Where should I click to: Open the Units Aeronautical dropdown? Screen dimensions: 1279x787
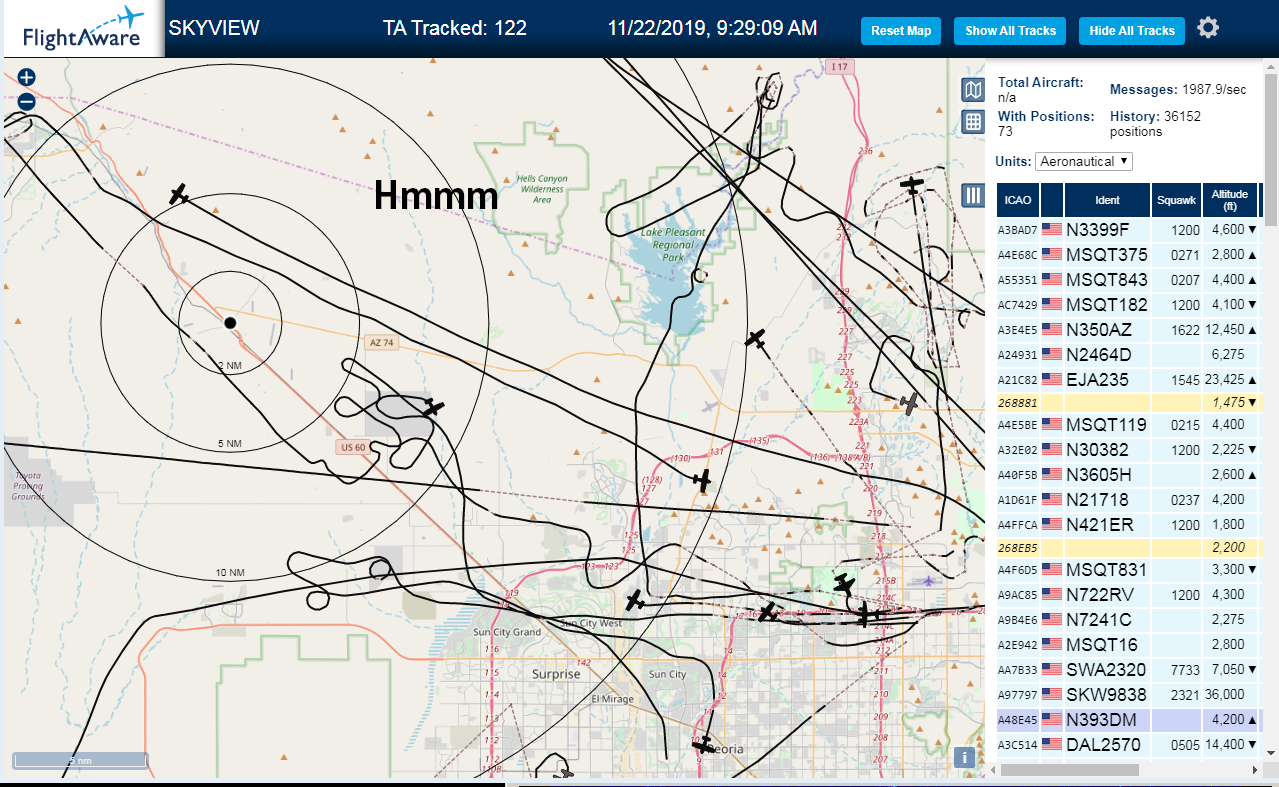point(1084,161)
